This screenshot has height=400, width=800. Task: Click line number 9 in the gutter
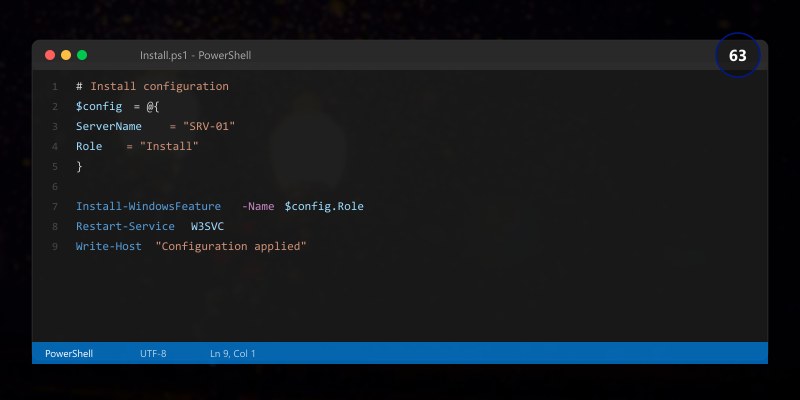coord(55,247)
